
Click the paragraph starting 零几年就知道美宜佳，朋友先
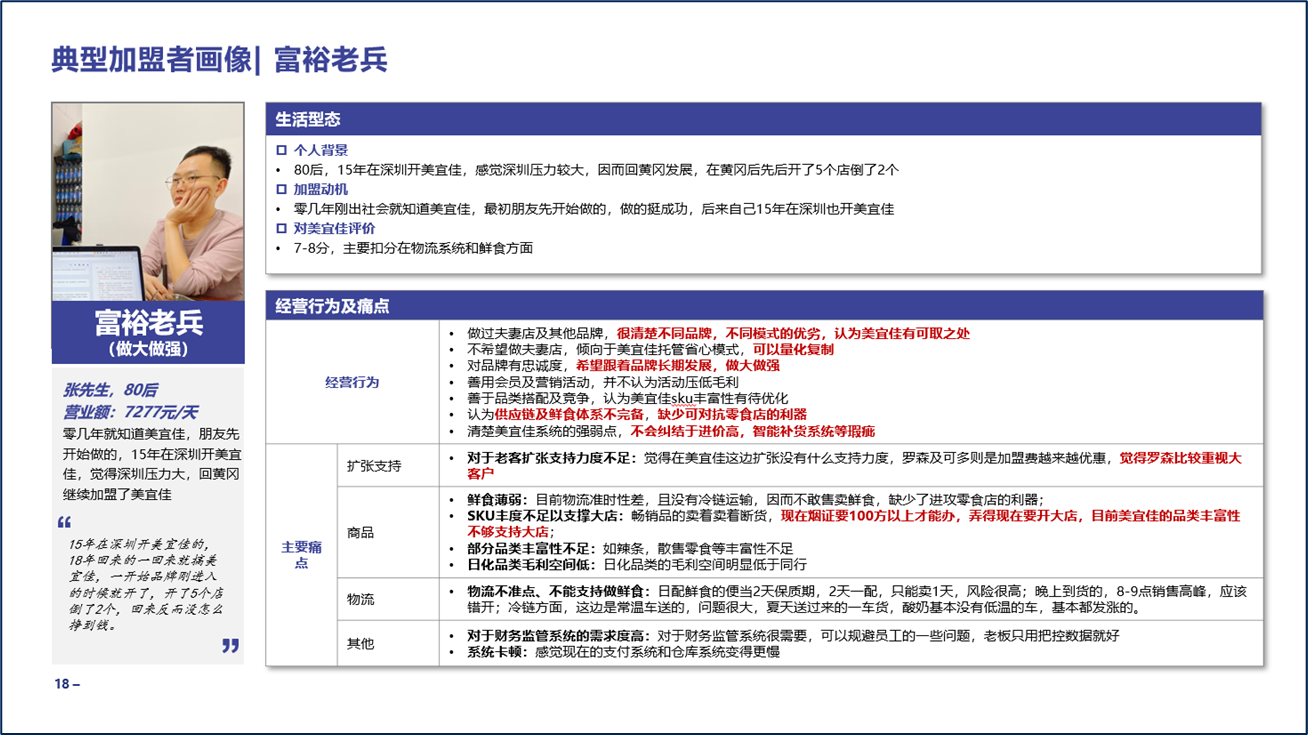(x=151, y=464)
